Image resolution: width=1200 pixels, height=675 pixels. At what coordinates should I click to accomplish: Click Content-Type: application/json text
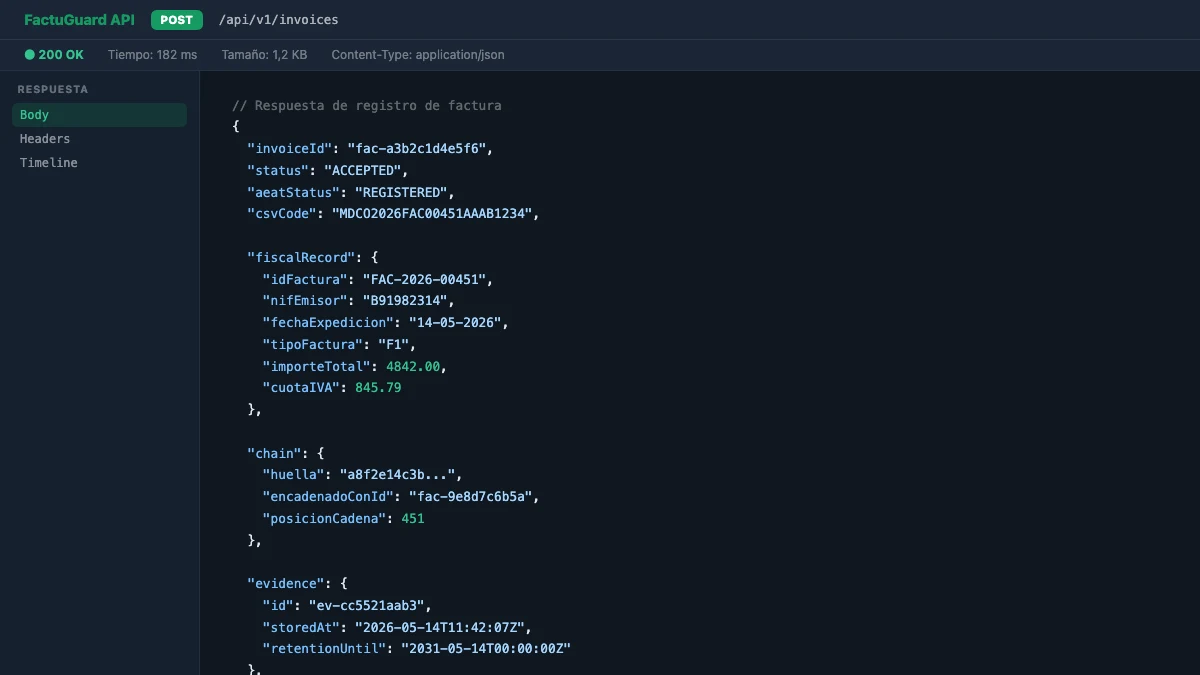coord(418,55)
